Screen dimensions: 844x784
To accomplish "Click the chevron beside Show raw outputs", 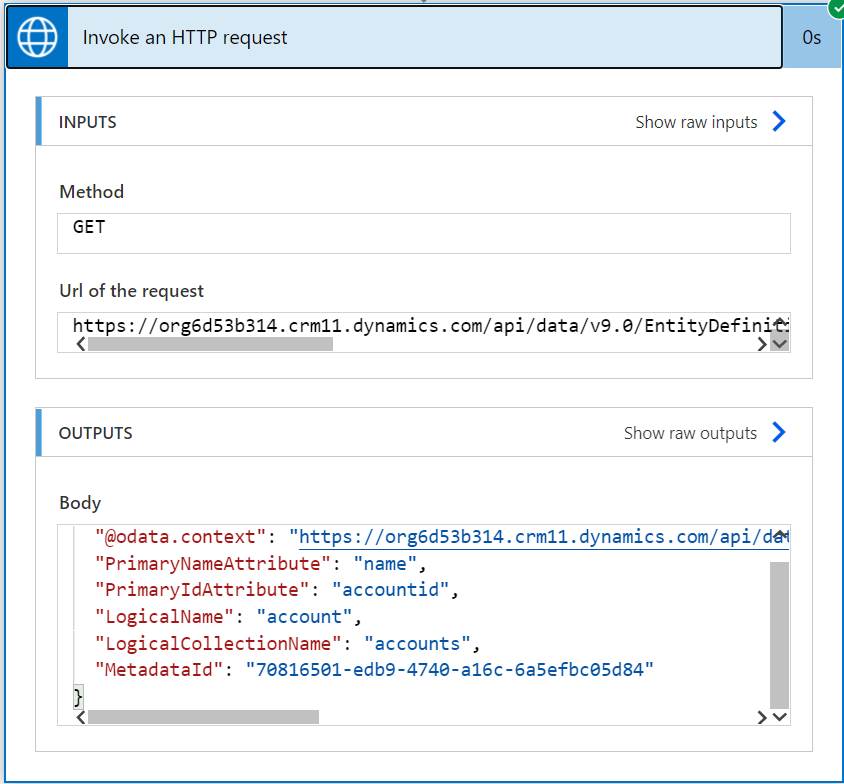I will 779,433.
